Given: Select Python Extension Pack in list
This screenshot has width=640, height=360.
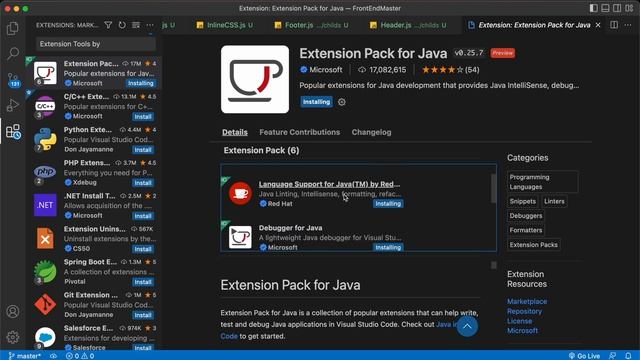Looking at the screenshot, I should pyautogui.click(x=95, y=139).
